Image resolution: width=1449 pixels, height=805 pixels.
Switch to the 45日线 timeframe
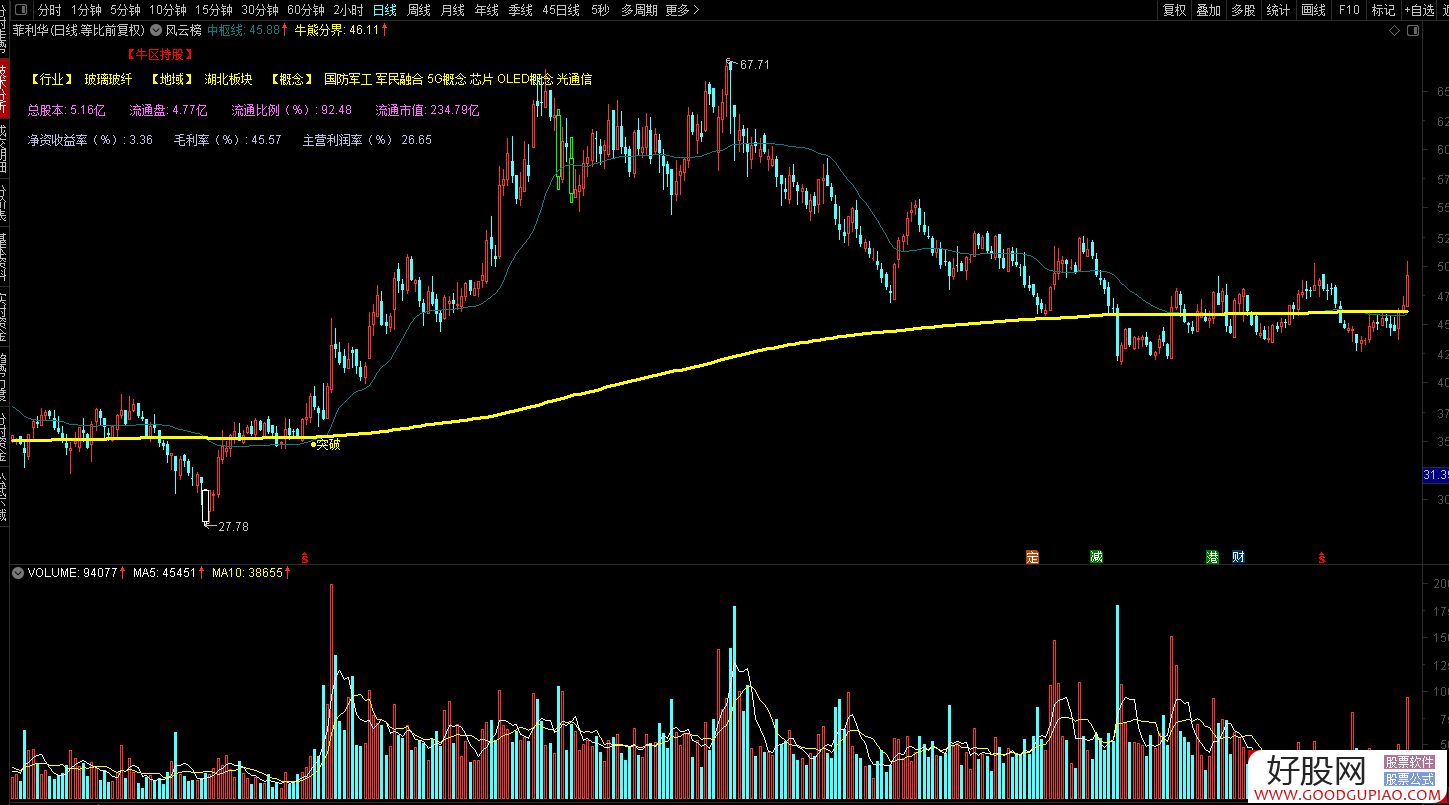561,10
